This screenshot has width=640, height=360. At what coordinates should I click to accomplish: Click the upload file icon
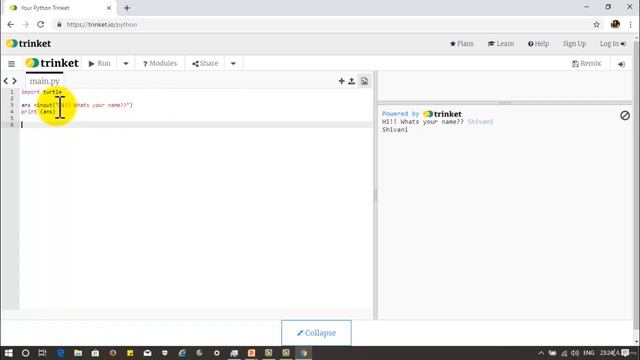(351, 81)
